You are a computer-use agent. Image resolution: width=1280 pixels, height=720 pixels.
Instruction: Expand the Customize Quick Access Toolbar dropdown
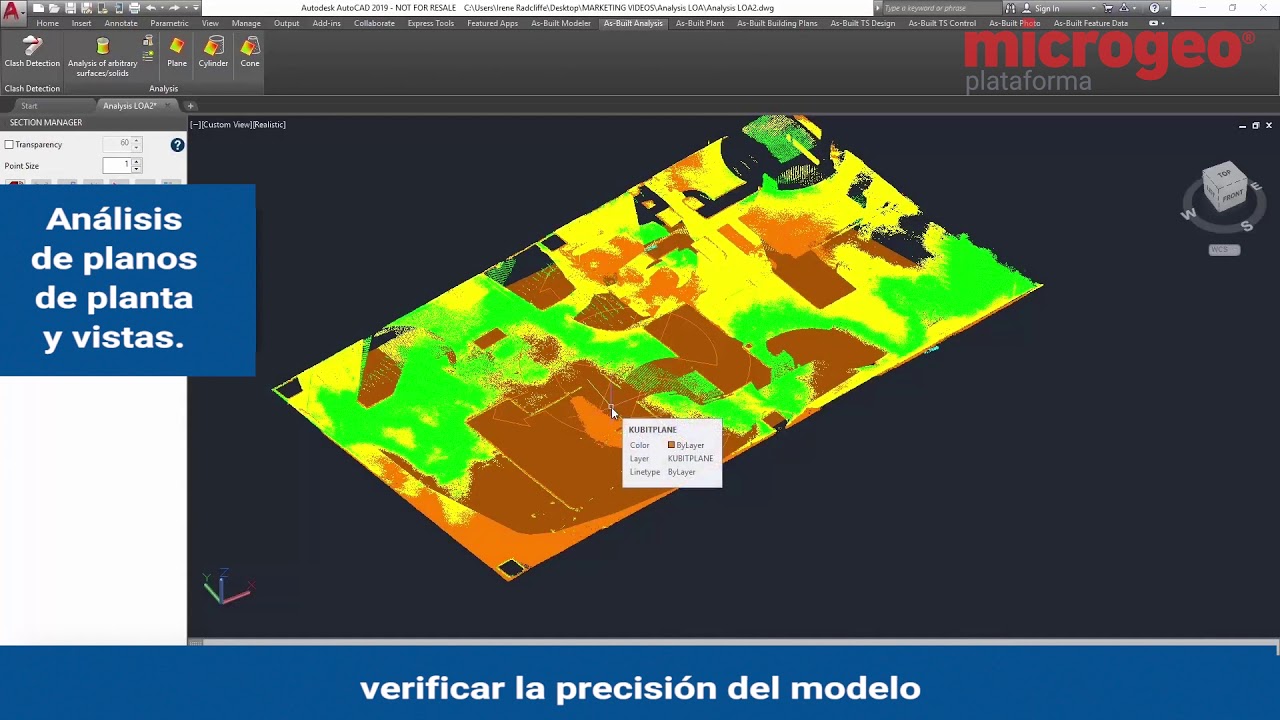pyautogui.click(x=196, y=8)
